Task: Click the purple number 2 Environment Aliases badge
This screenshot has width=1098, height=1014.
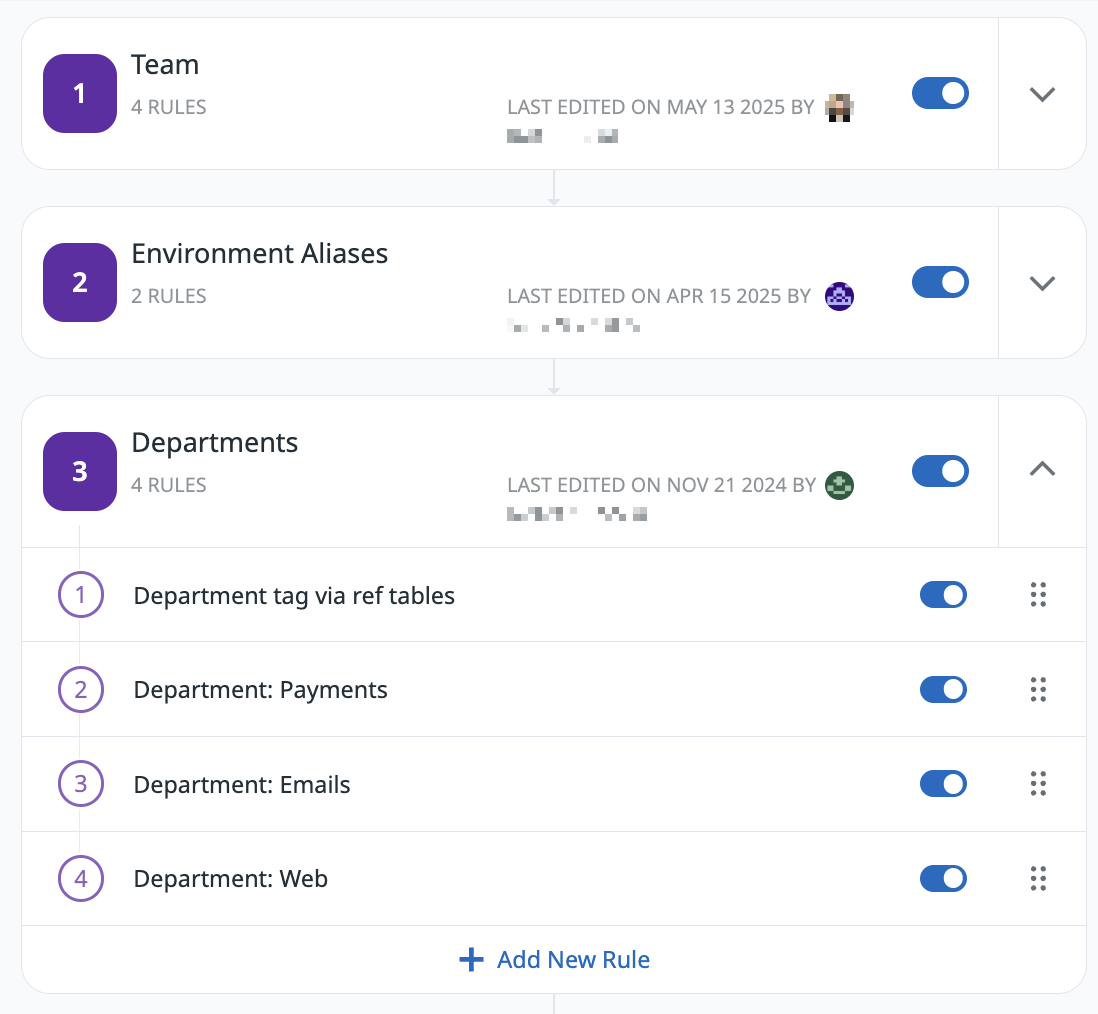Action: [80, 283]
